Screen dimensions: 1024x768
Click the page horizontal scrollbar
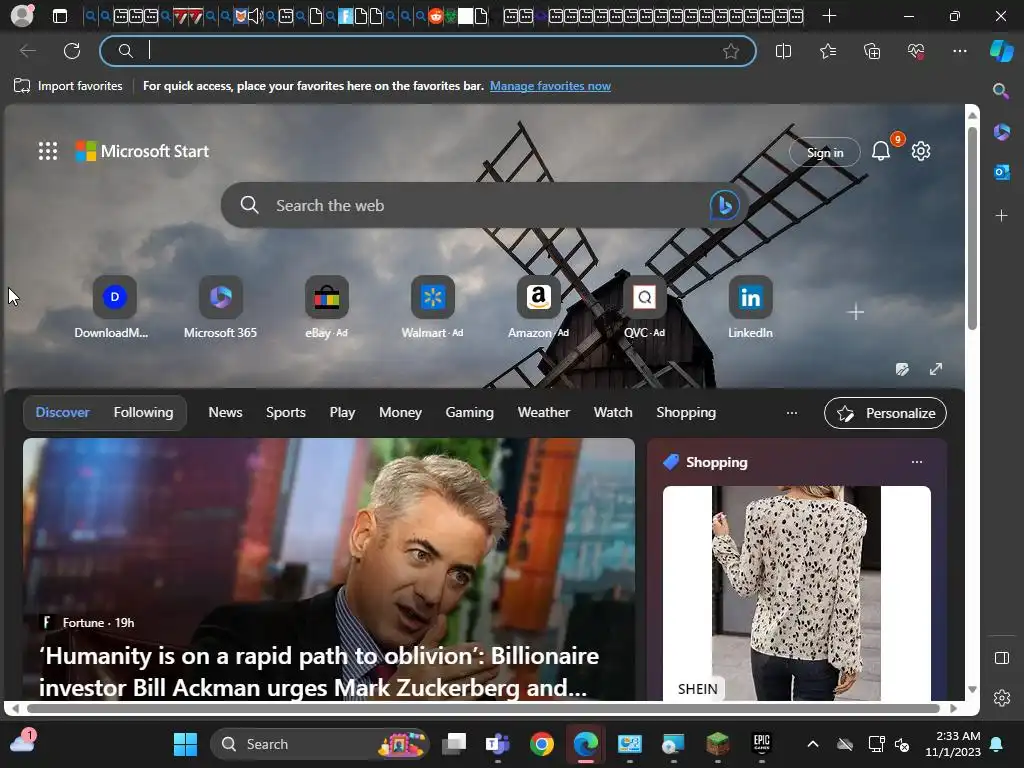click(483, 708)
